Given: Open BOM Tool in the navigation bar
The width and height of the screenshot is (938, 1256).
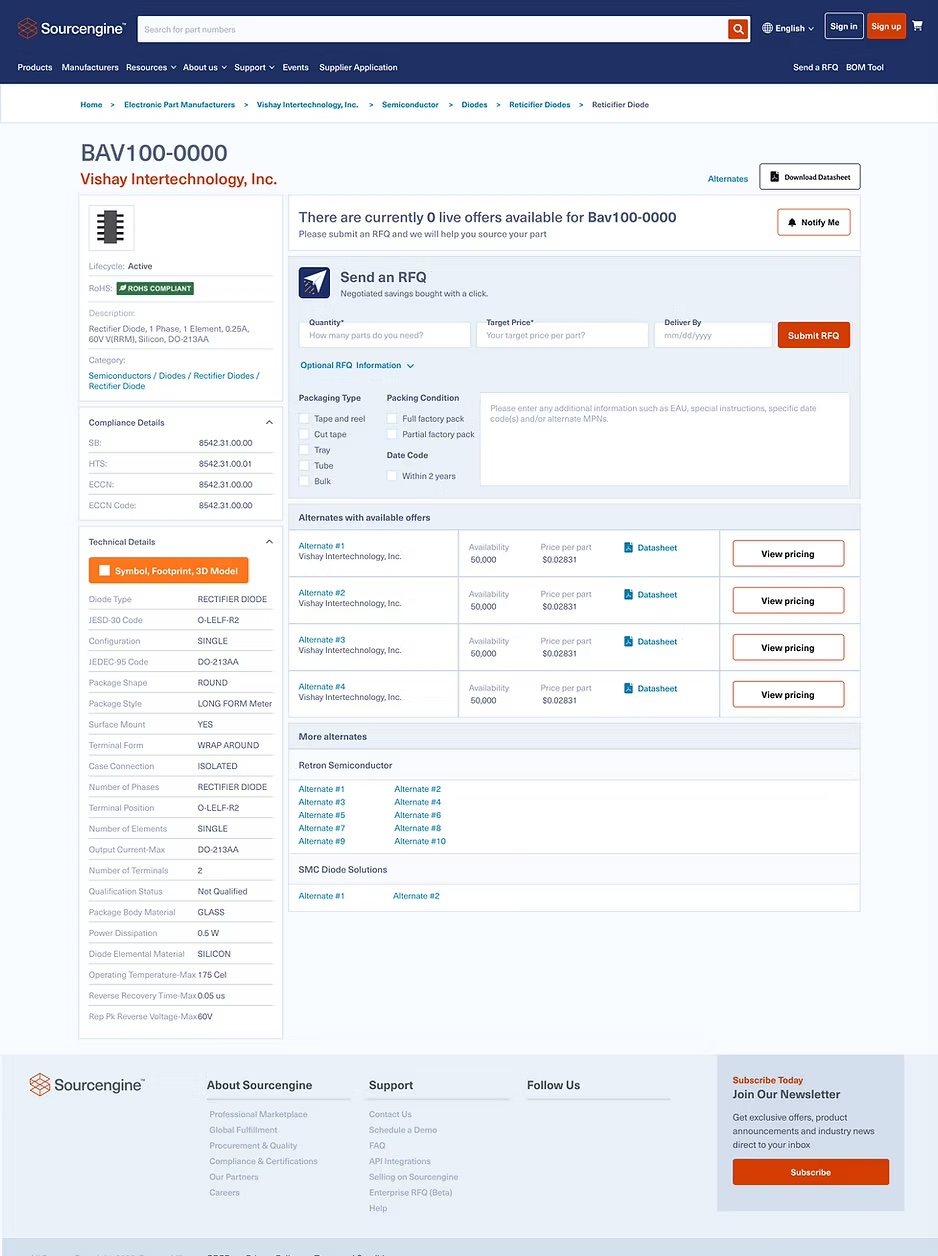Looking at the screenshot, I should tap(865, 67).
